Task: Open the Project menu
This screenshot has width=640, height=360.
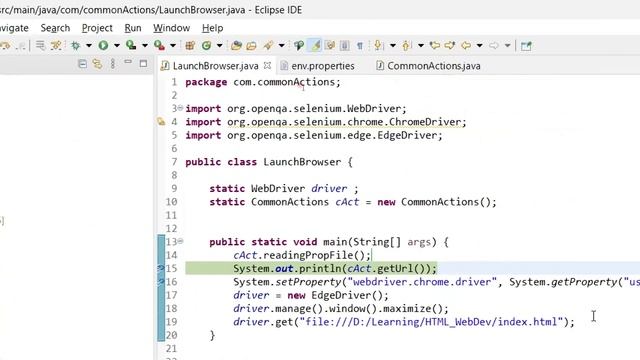Action: [97, 28]
